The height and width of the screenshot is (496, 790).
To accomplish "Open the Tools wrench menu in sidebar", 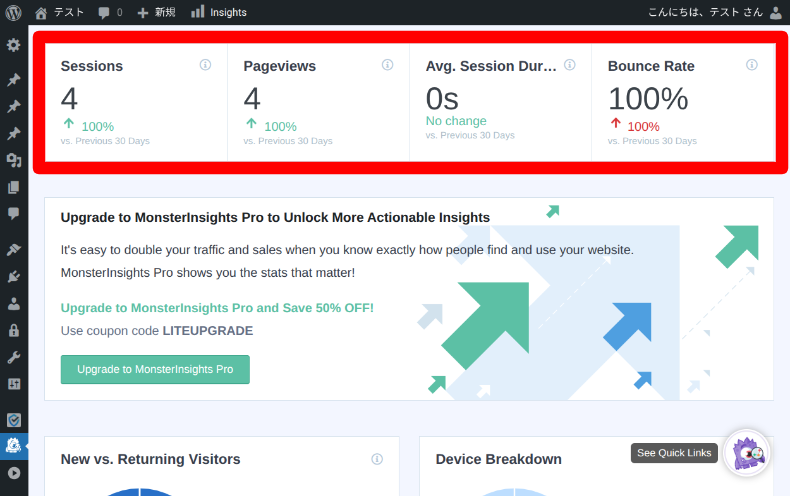I will [14, 357].
